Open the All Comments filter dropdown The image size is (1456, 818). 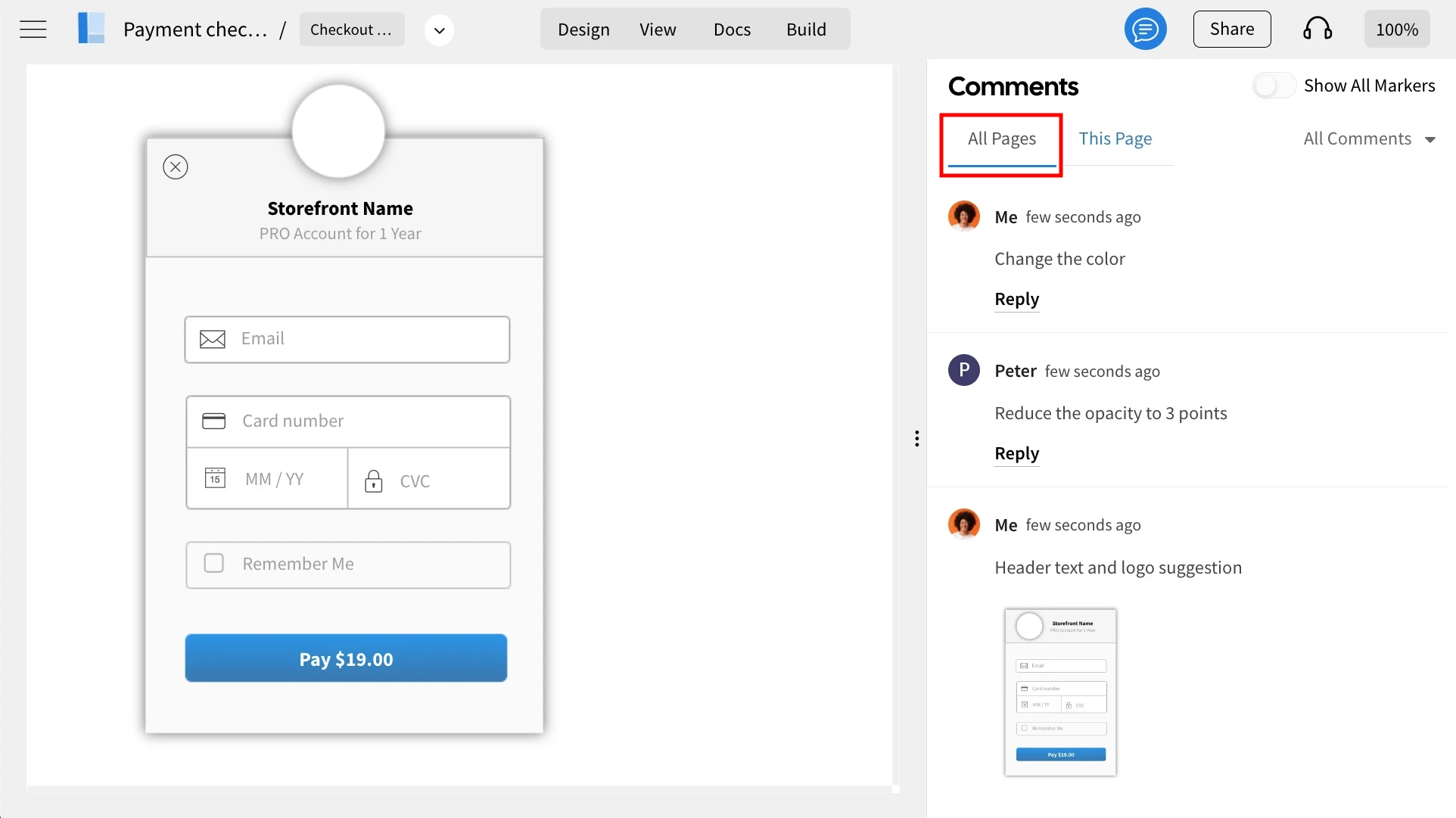pyautogui.click(x=1368, y=139)
